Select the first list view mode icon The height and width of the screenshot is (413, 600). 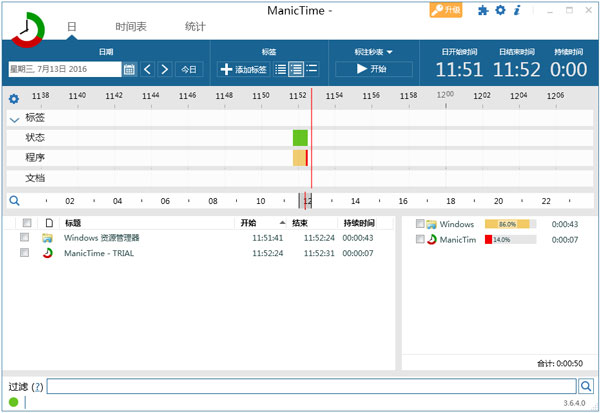point(280,69)
